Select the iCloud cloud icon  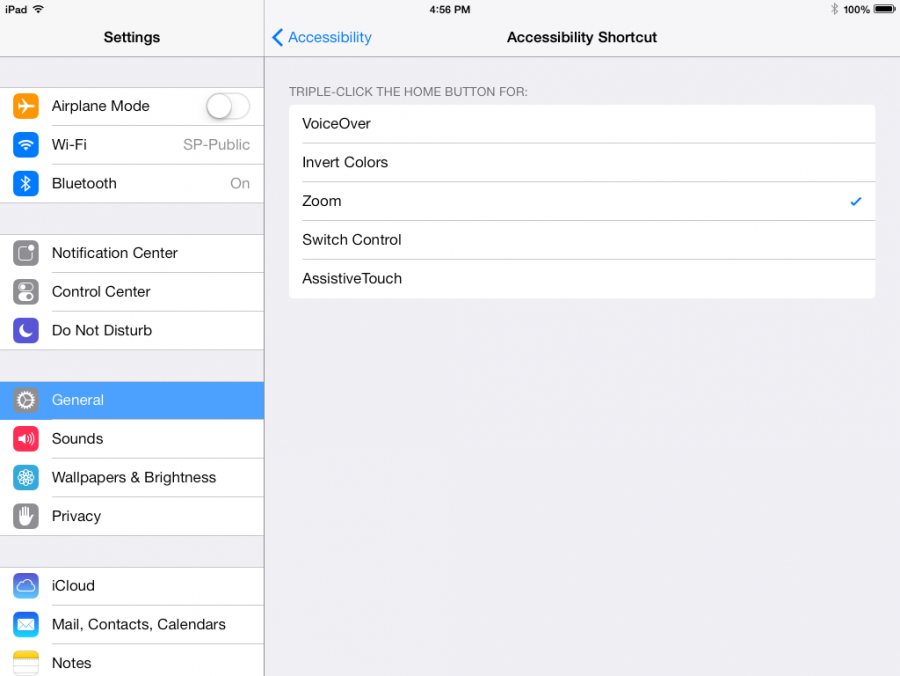pyautogui.click(x=25, y=586)
